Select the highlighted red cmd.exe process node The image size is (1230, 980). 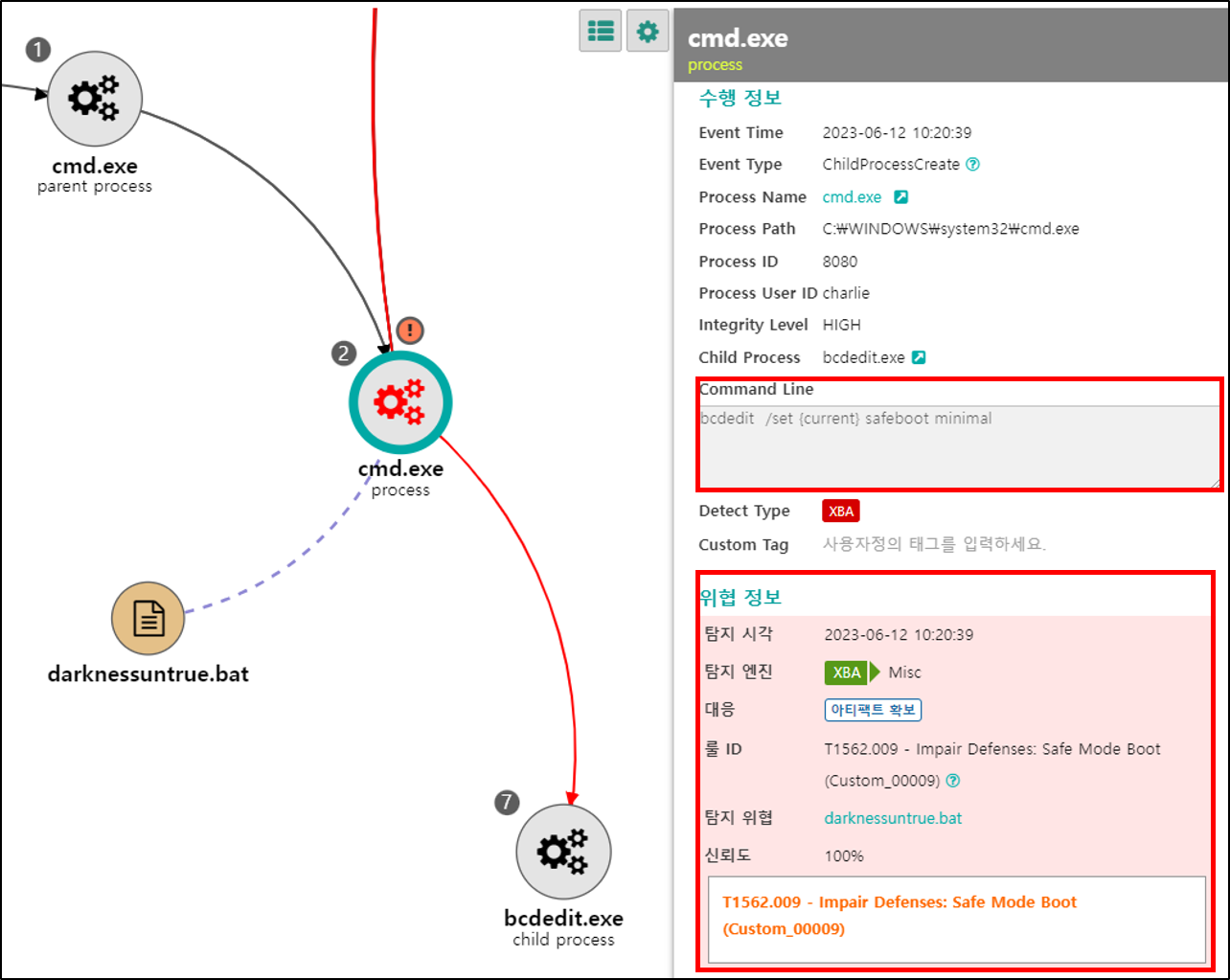[400, 402]
